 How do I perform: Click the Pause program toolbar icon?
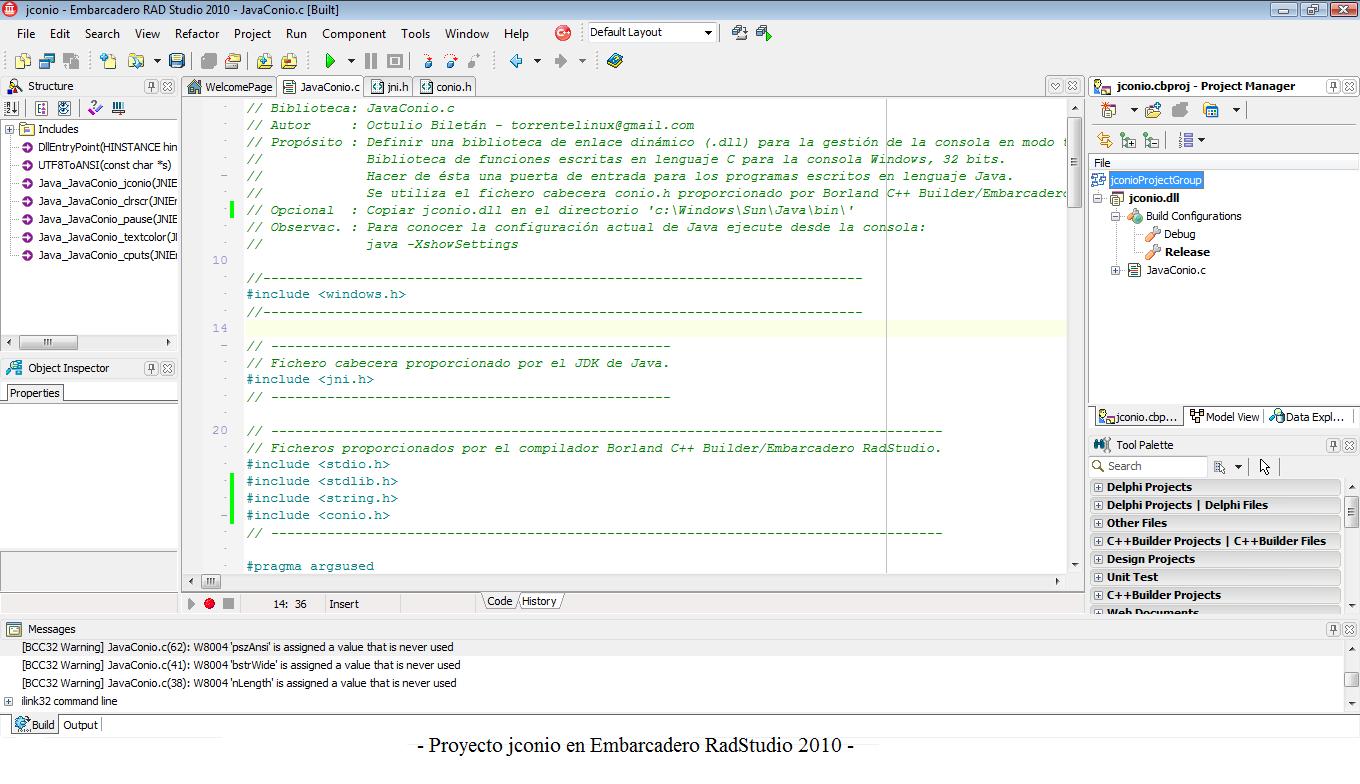pos(371,61)
